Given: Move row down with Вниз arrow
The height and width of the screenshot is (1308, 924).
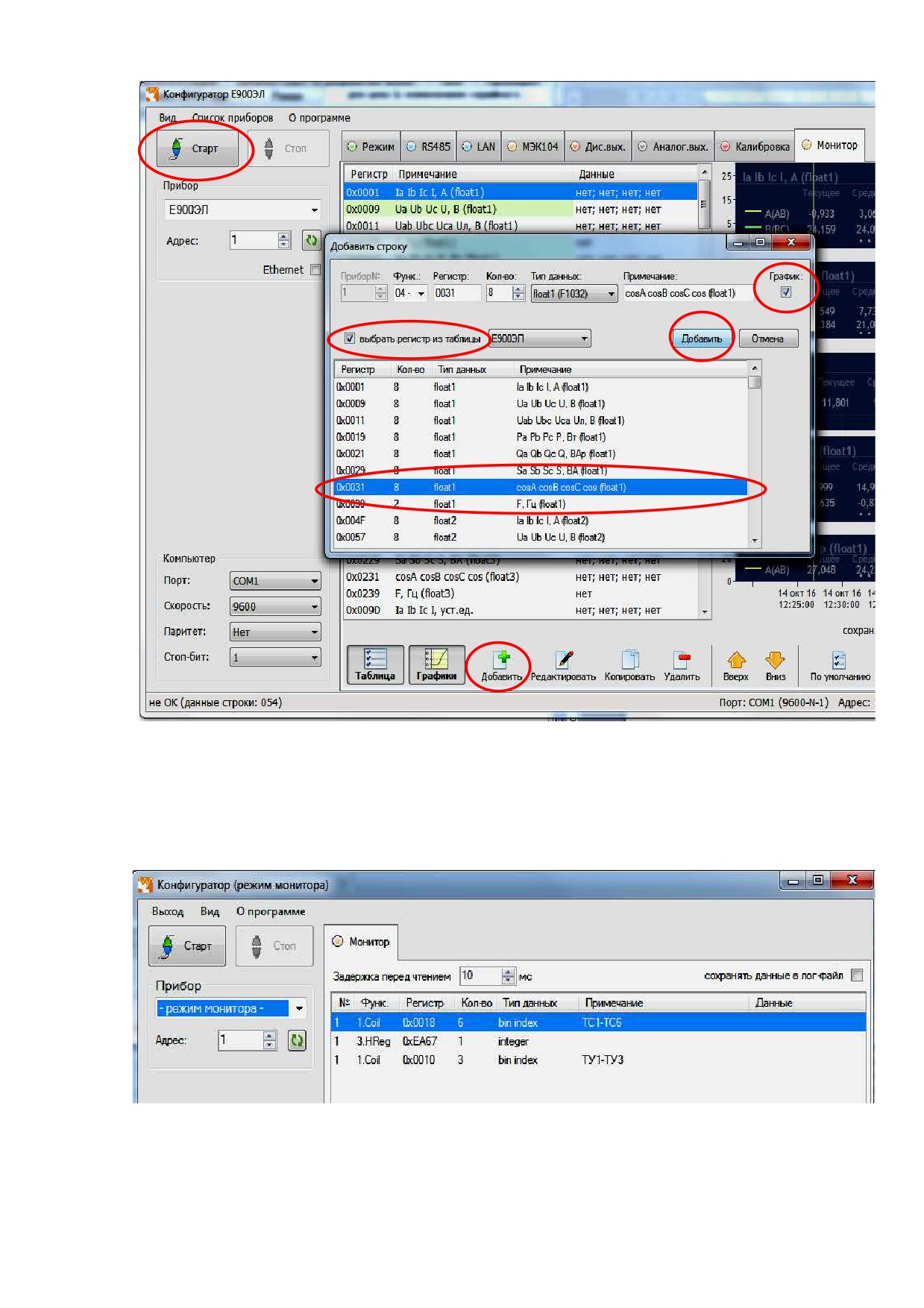Looking at the screenshot, I should [x=776, y=665].
